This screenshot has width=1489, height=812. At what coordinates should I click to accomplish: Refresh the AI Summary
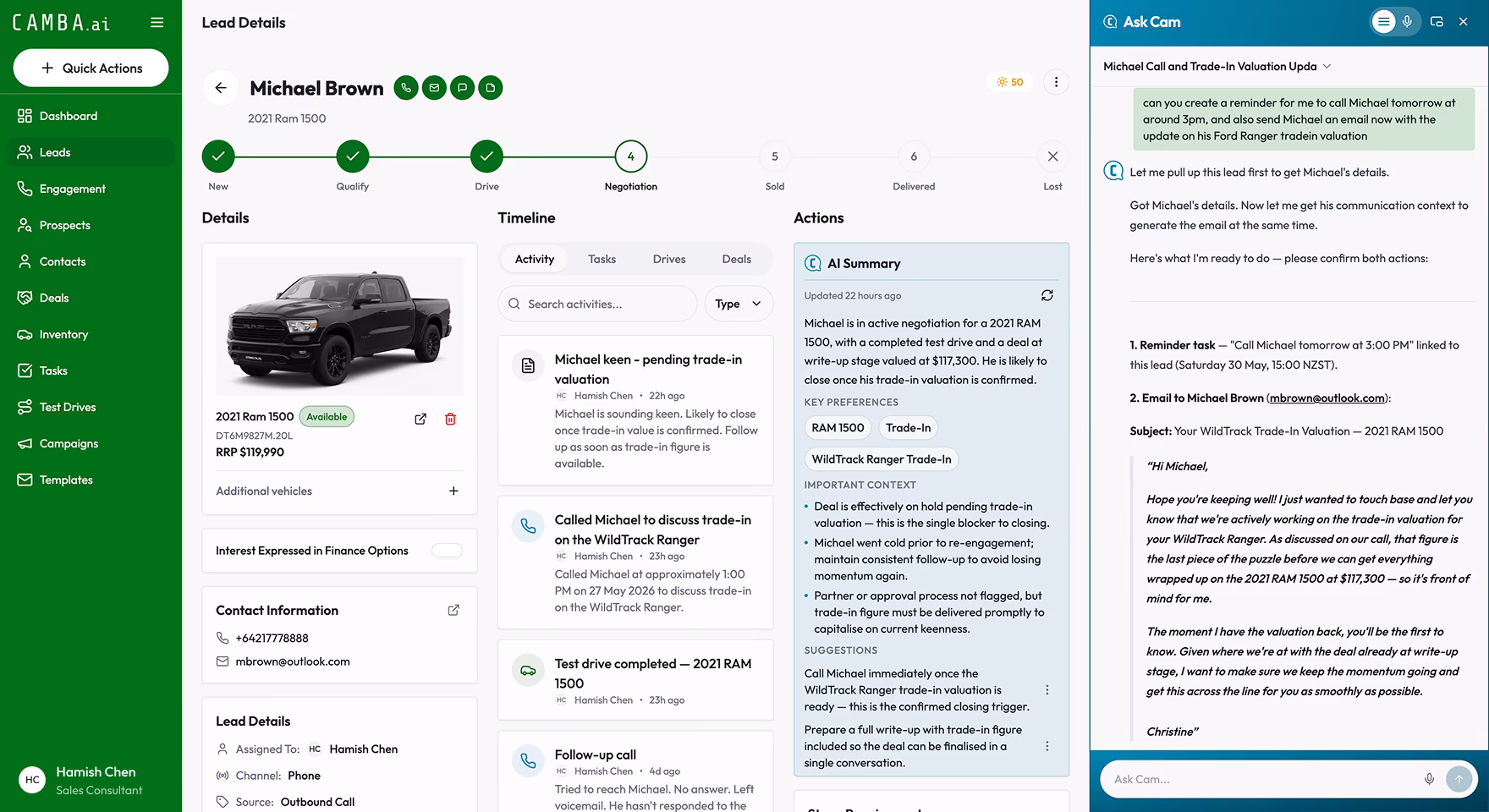[1047, 295]
